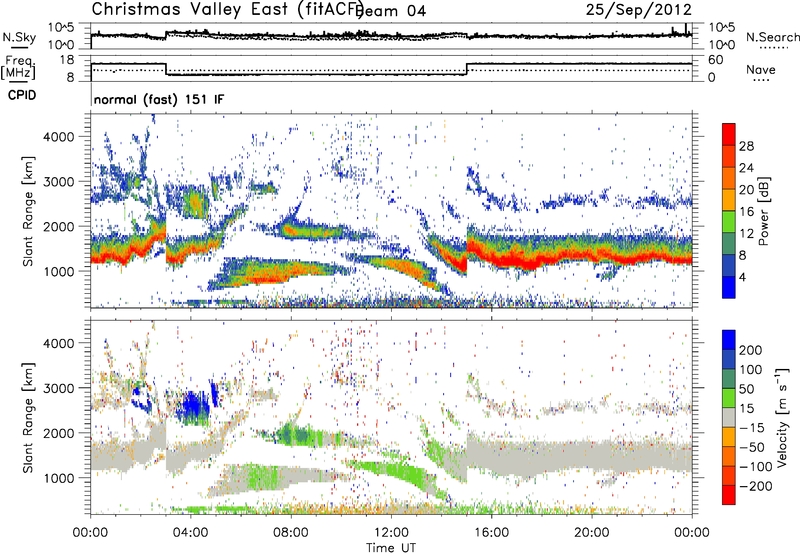This screenshot has height=554, width=800.
Task: Select '2000' tick in the Power panel
Action: click(58, 226)
